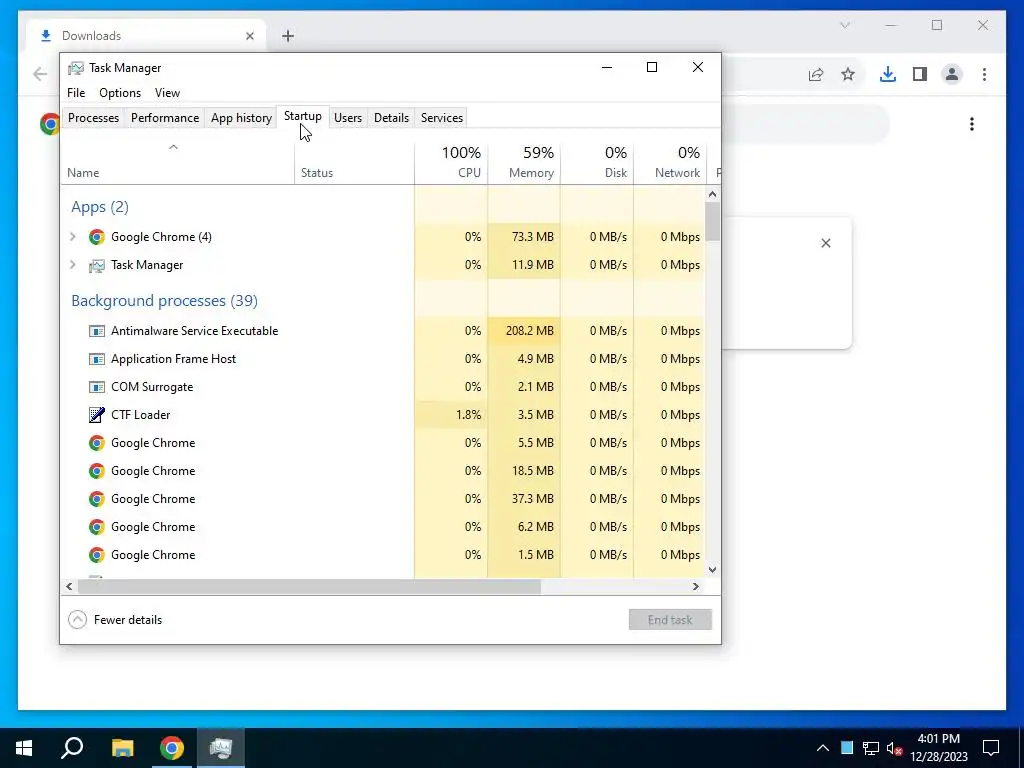
Task: Toggle Chrome's side panel icon
Action: click(920, 74)
